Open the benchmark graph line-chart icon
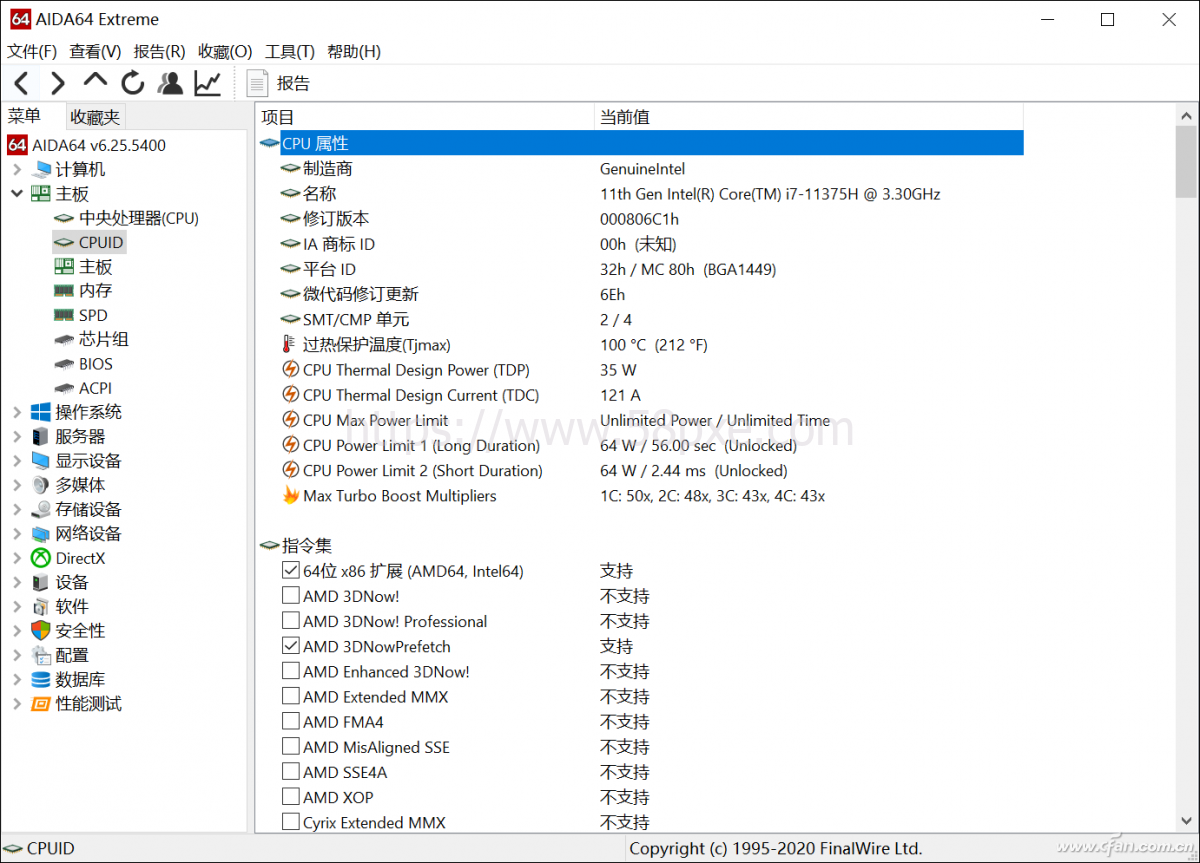Image resolution: width=1200 pixels, height=863 pixels. click(207, 83)
